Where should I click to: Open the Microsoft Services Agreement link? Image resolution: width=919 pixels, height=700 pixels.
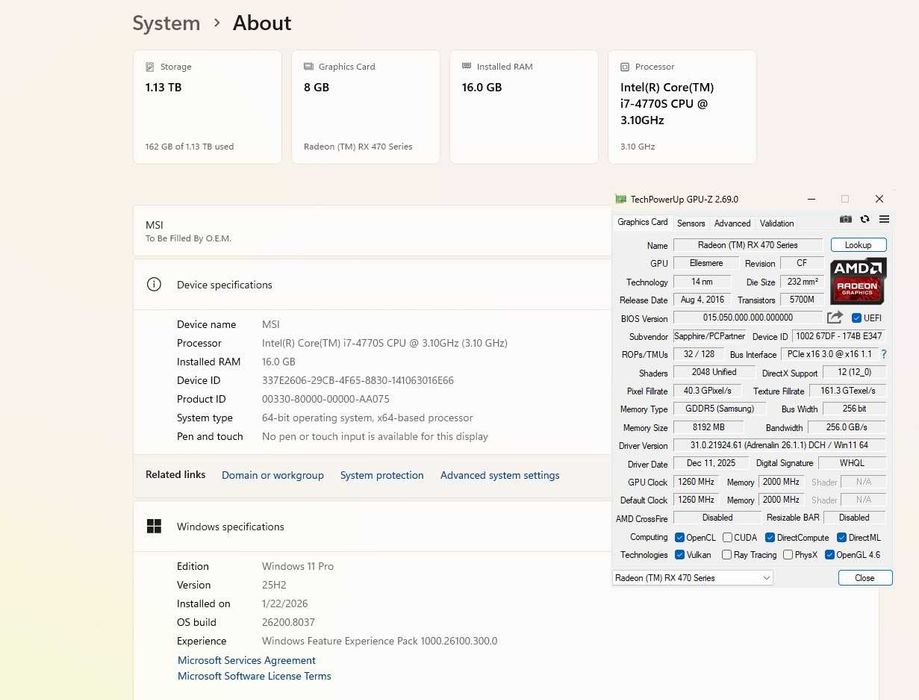coord(246,660)
